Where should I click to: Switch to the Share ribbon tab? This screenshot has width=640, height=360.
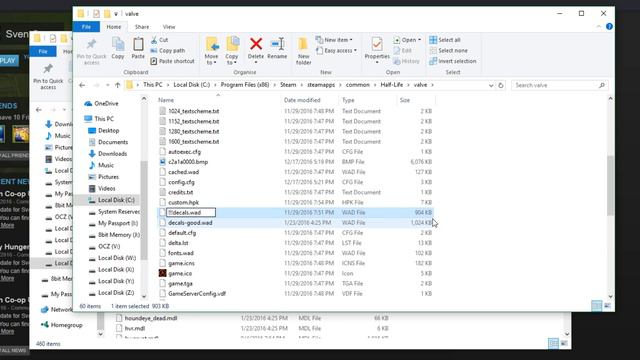[x=142, y=27]
